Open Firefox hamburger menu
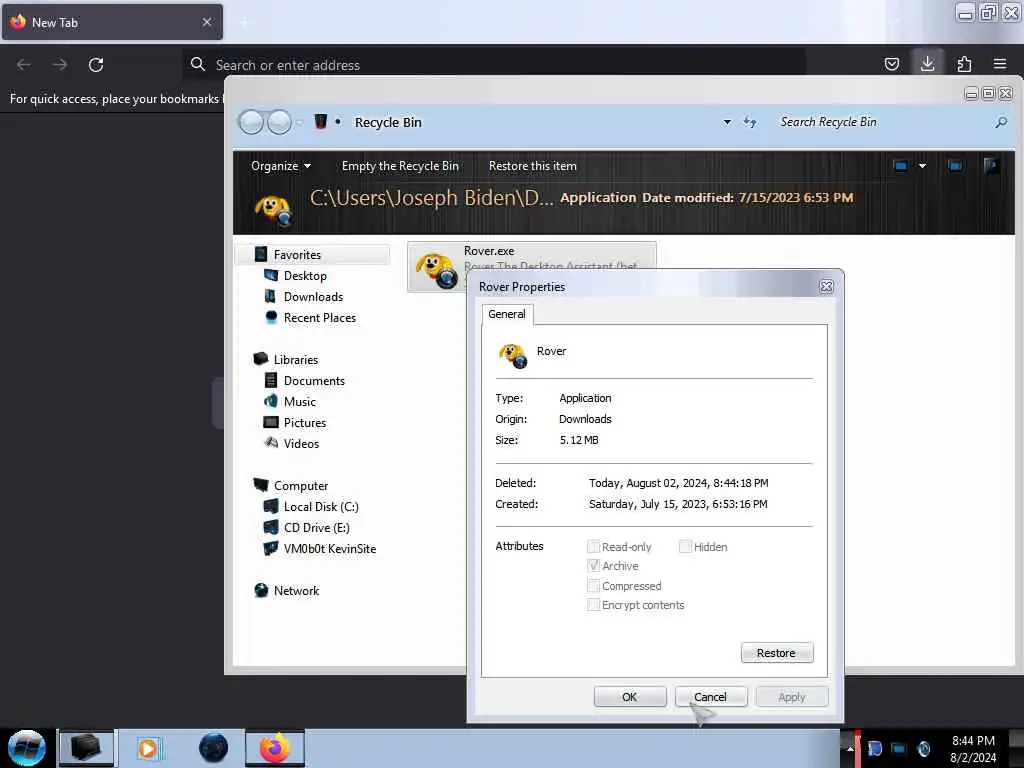1024x768 pixels. point(1000,64)
